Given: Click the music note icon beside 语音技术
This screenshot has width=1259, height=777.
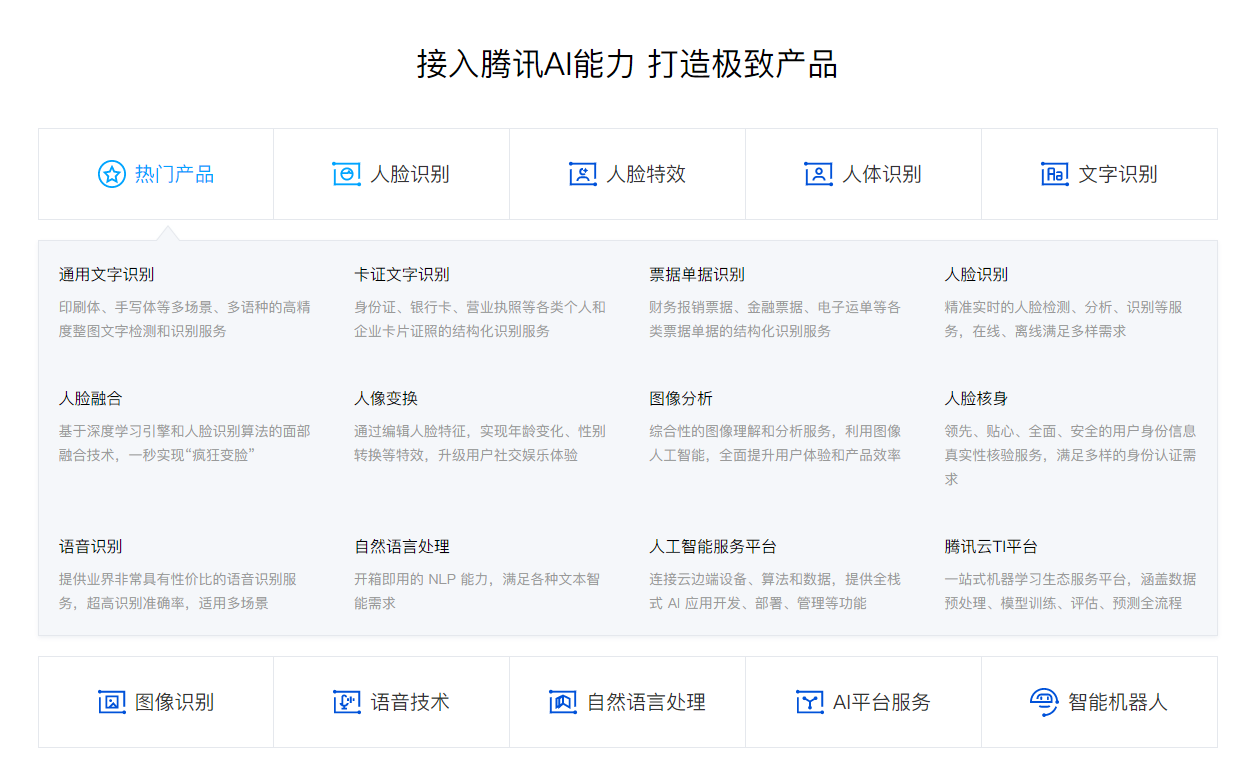Looking at the screenshot, I should point(347,702).
